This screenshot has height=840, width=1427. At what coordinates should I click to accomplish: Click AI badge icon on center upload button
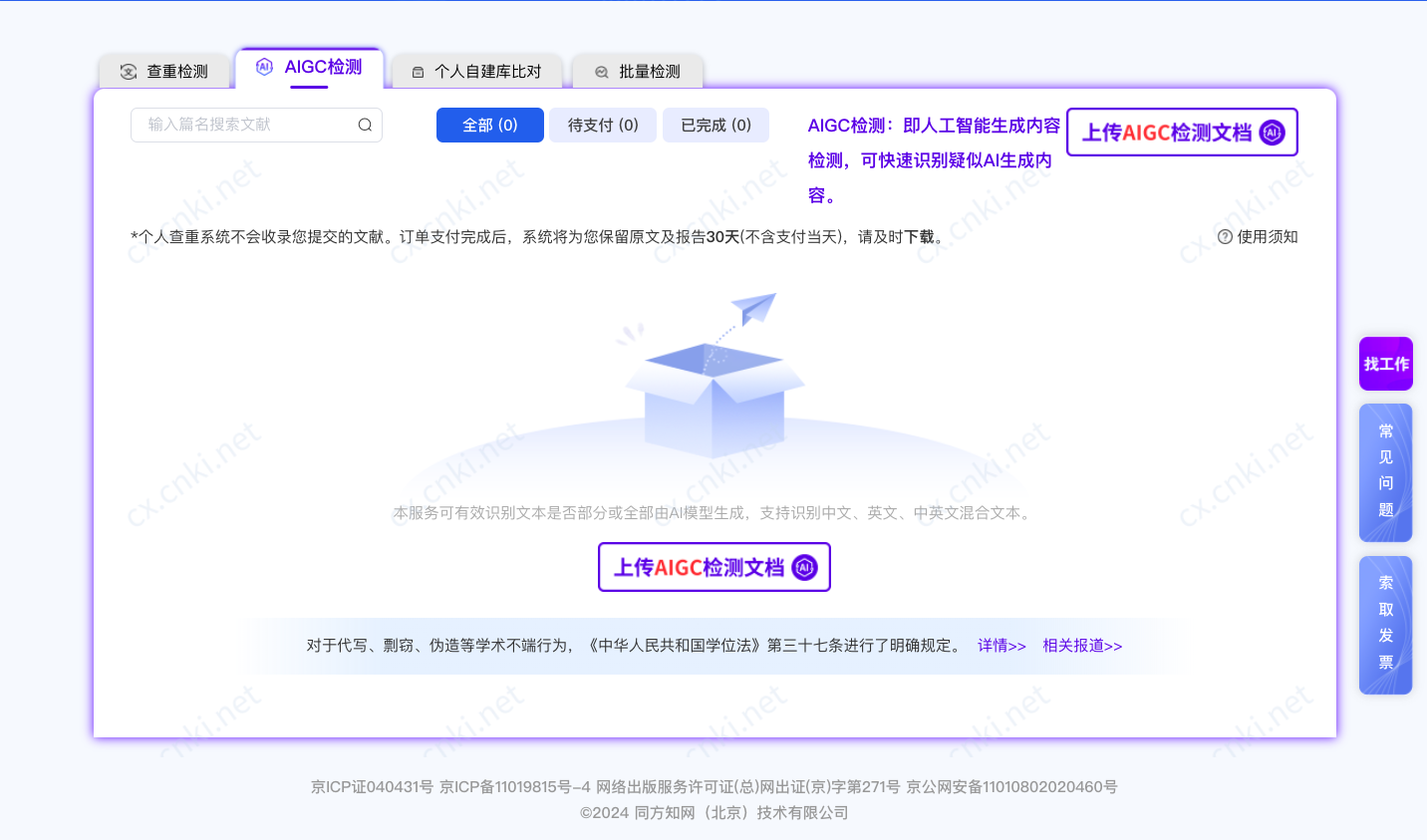pyautogui.click(x=804, y=567)
